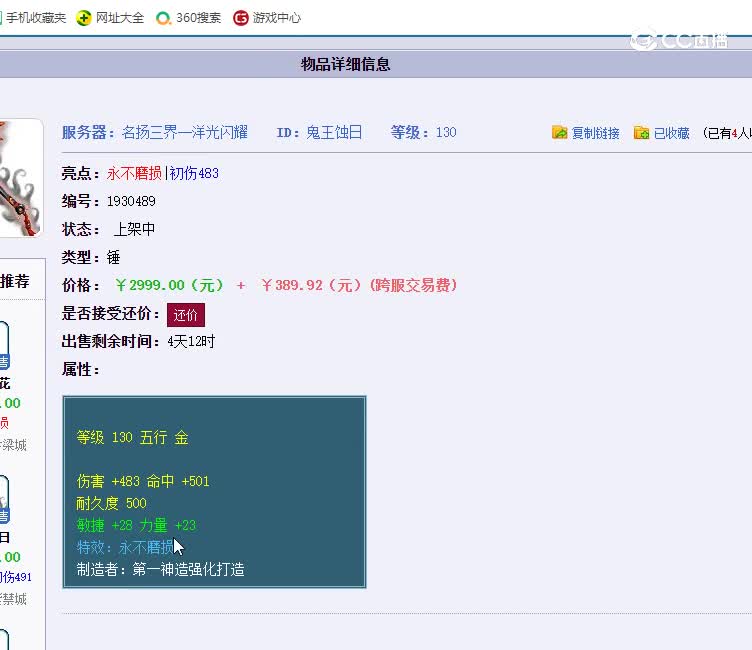Click maker line 制造者：第一神造强化打造
Screen dimensions: 752x650
(x=161, y=569)
